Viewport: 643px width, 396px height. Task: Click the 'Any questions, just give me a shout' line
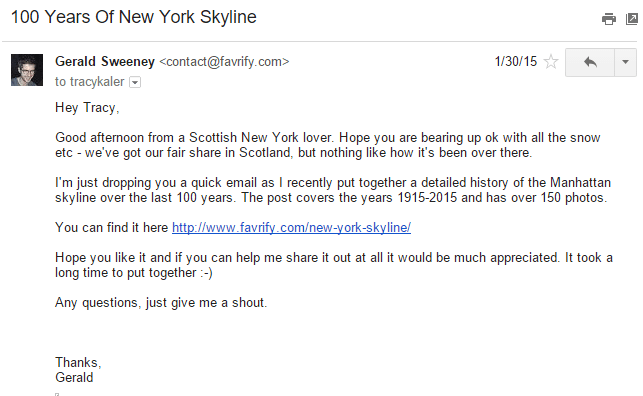[x=161, y=303]
